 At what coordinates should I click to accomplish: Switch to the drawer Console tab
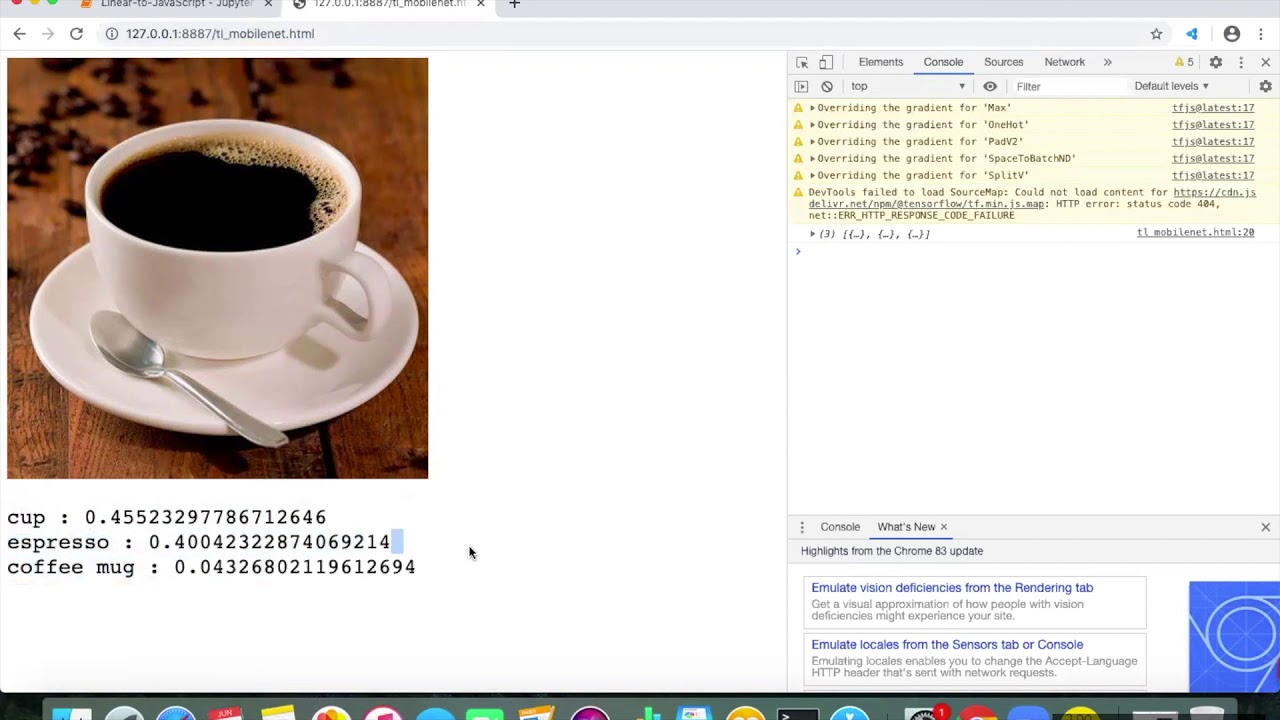[x=840, y=527]
